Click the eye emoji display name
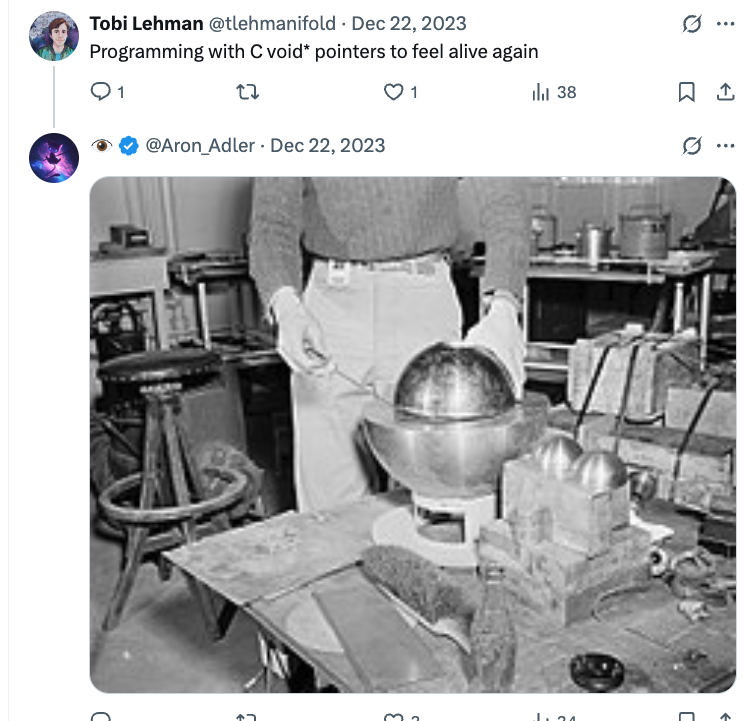745x721 pixels. [101, 146]
